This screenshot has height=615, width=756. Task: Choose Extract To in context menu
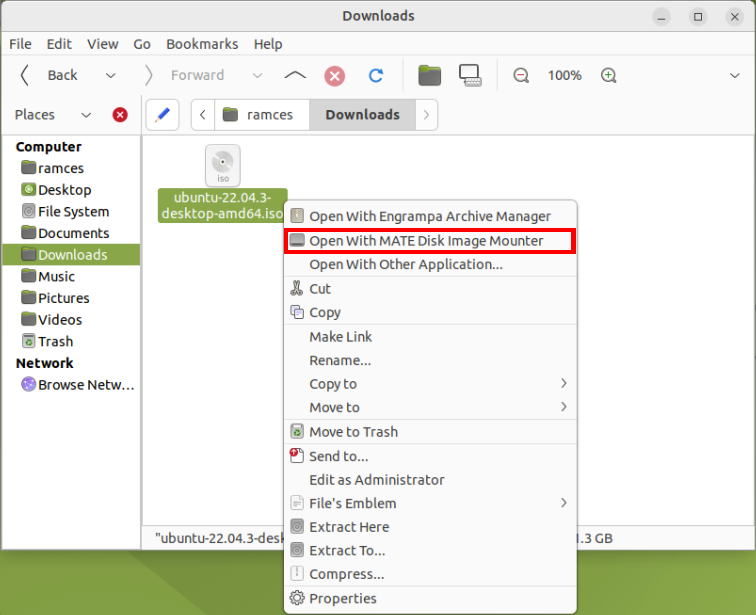pos(430,550)
